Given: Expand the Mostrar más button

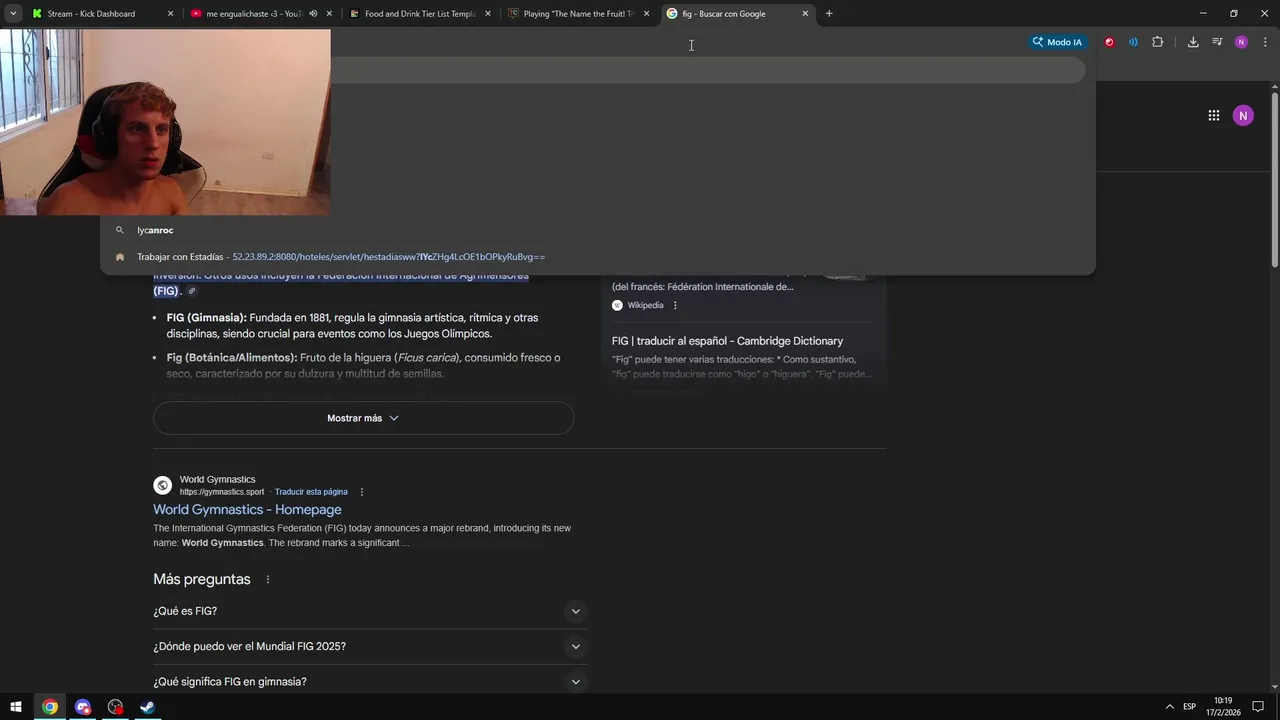Looking at the screenshot, I should [x=363, y=418].
